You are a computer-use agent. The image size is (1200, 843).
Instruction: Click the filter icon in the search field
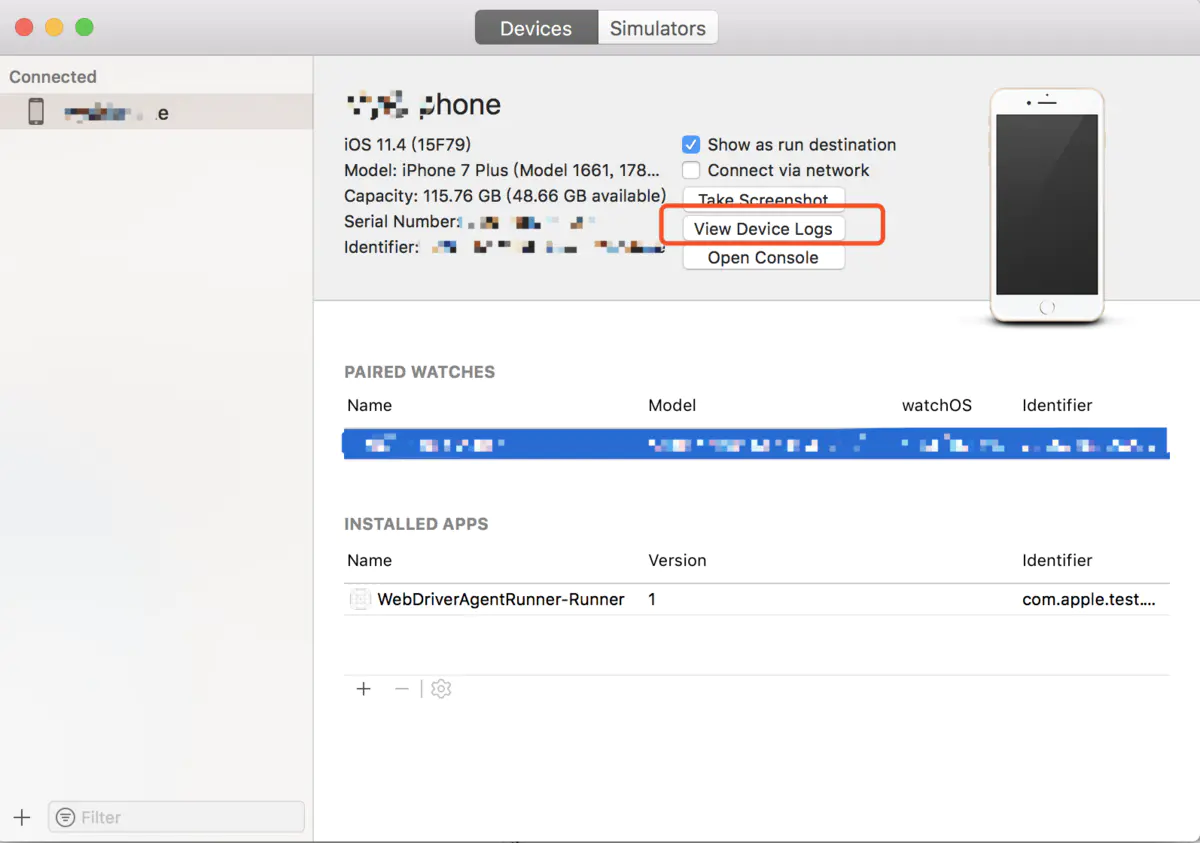[65, 817]
